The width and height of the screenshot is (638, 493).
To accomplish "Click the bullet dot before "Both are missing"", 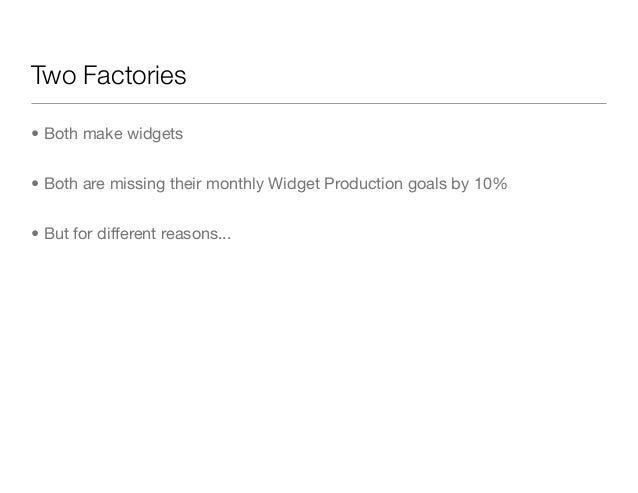I will 36,184.
